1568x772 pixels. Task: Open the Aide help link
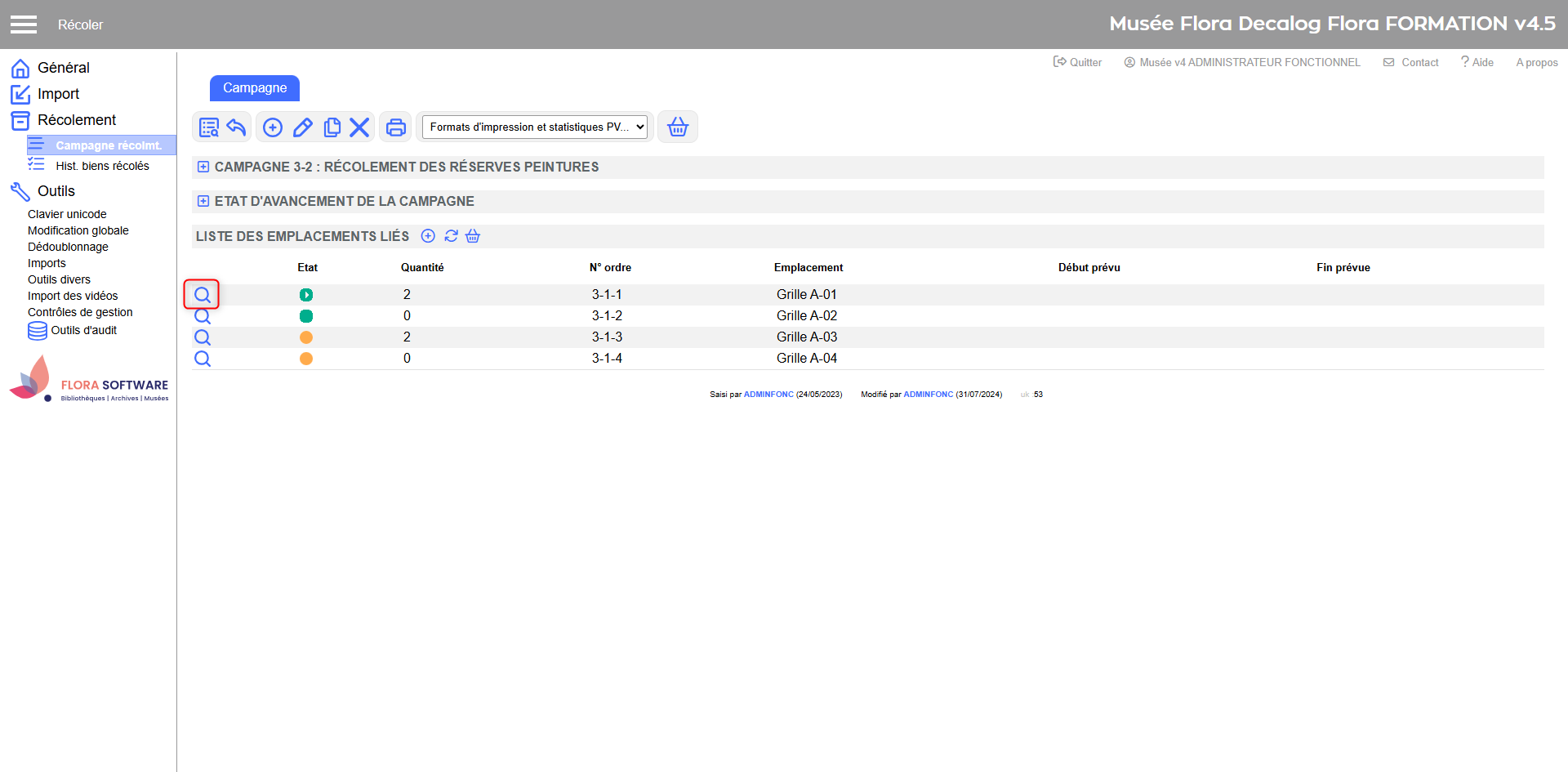point(1477,62)
